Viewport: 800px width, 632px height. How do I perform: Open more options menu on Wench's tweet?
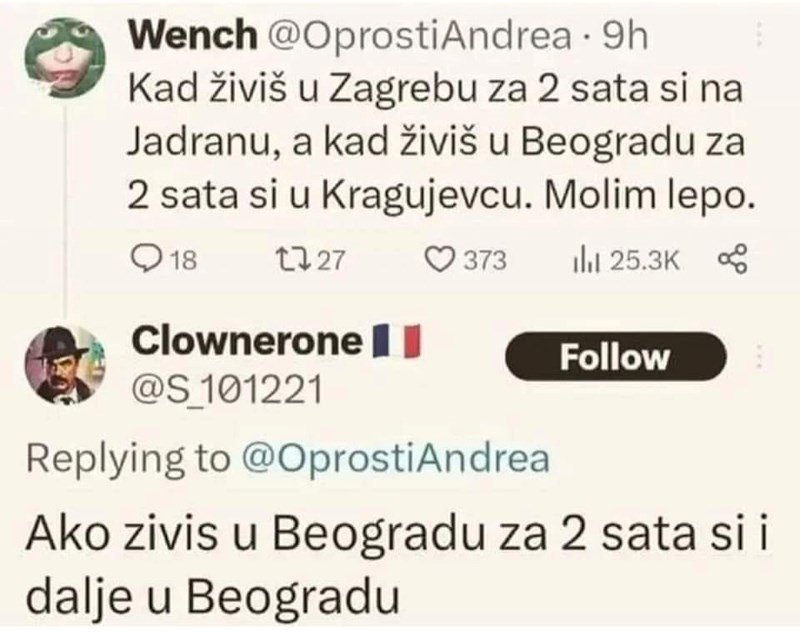tap(760, 35)
